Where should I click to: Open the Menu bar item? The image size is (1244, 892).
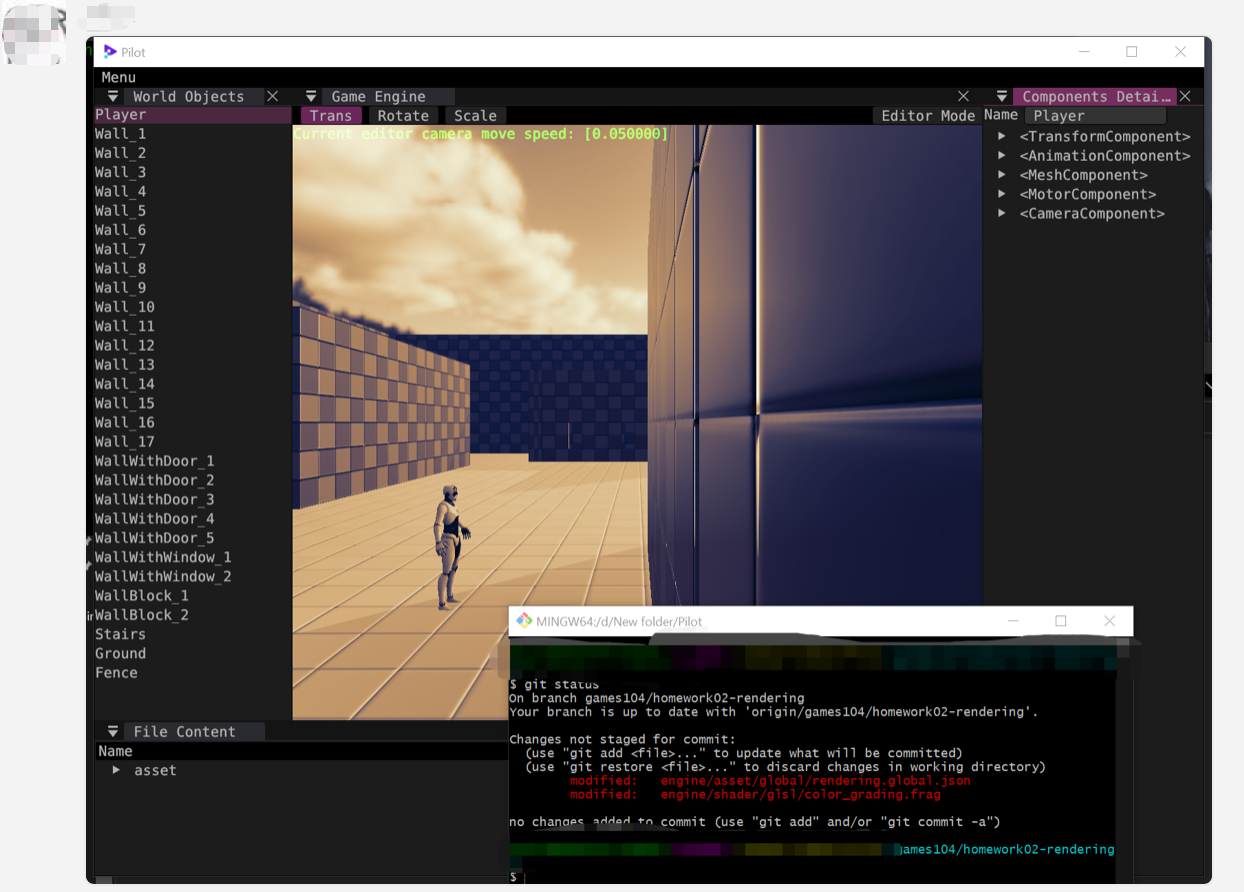point(117,77)
